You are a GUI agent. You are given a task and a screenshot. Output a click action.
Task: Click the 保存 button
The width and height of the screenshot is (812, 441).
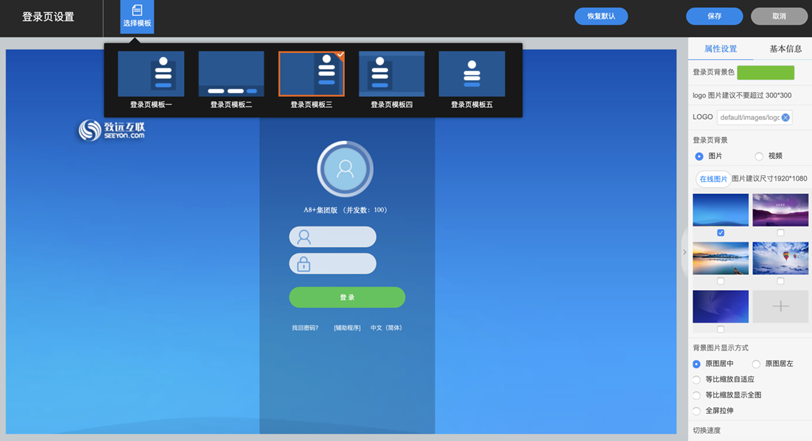(714, 16)
